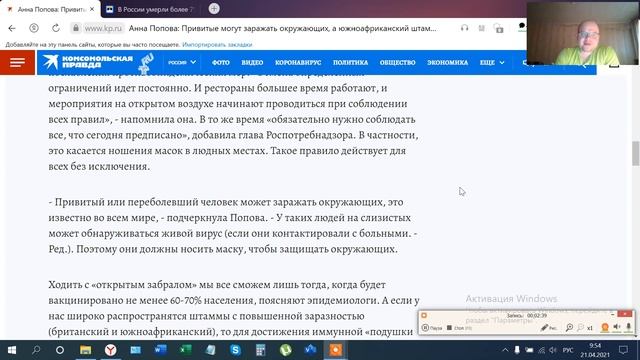
Task: Expand the РОССИЯ region dropdown
Action: click(x=182, y=62)
